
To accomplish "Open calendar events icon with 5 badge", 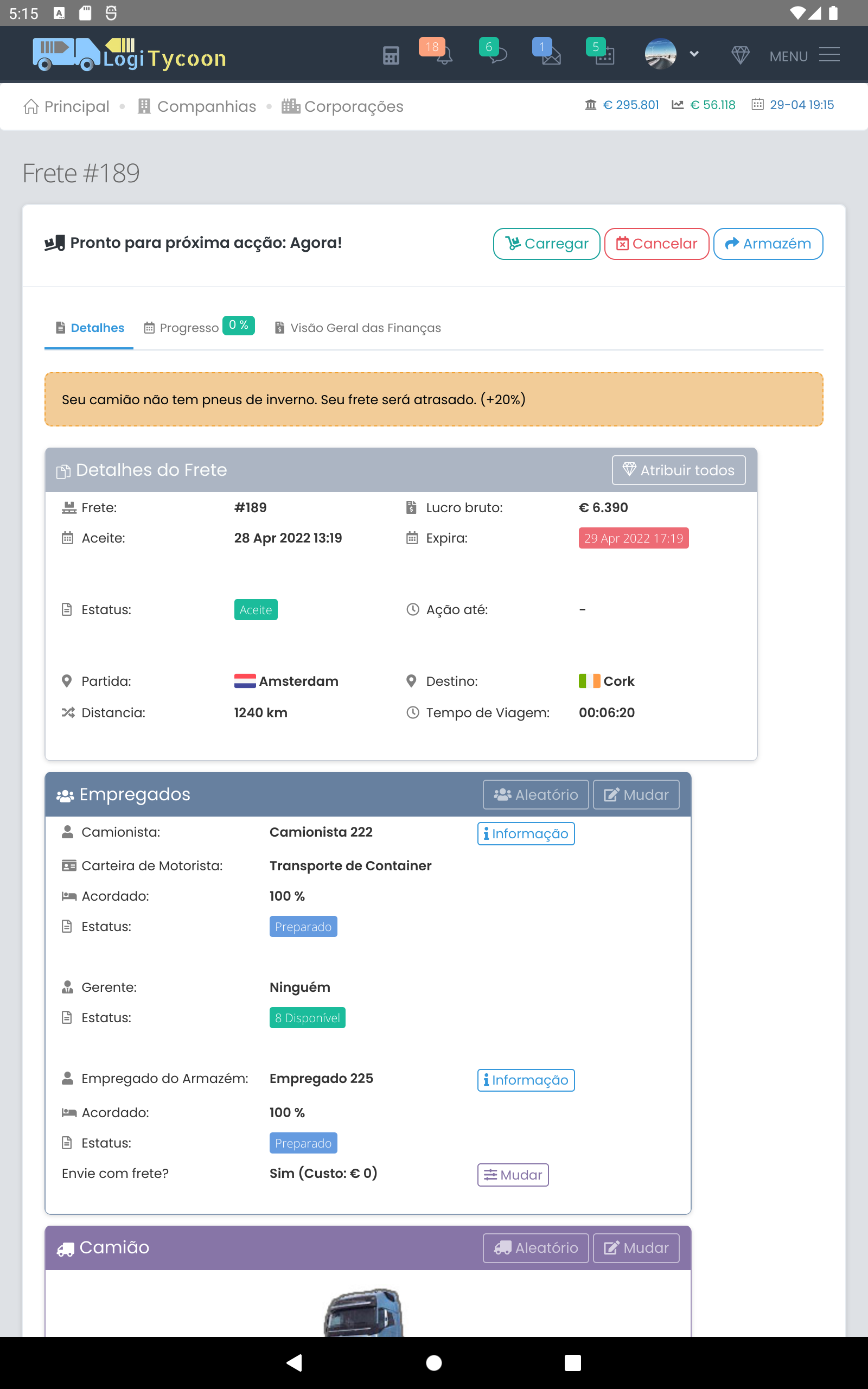I will pos(604,56).
